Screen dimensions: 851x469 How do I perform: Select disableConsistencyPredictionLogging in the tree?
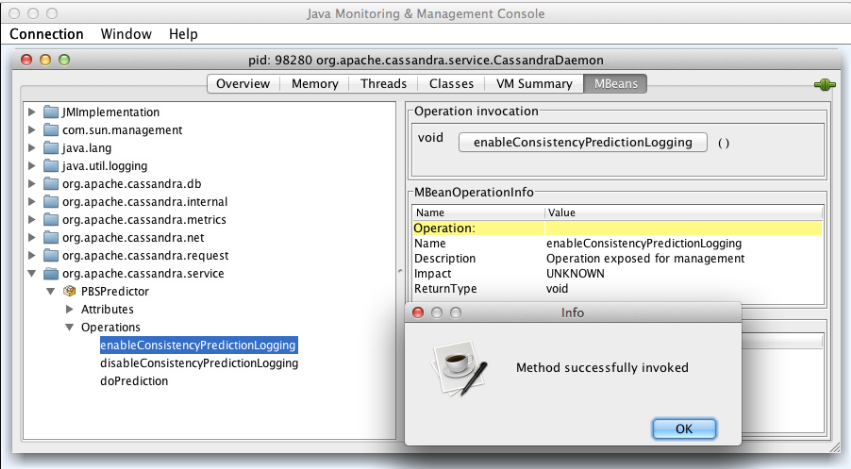[199, 363]
